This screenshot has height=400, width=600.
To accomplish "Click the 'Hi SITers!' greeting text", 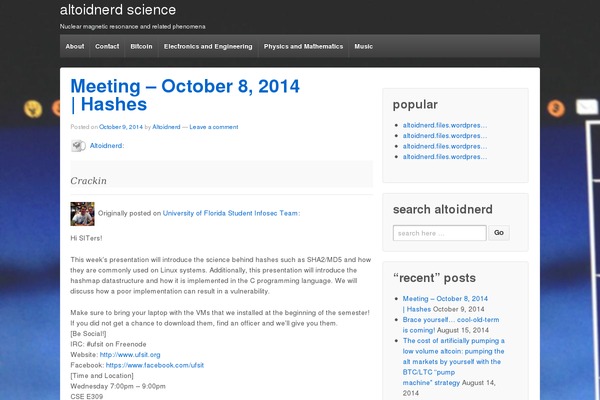I will coord(86,238).
